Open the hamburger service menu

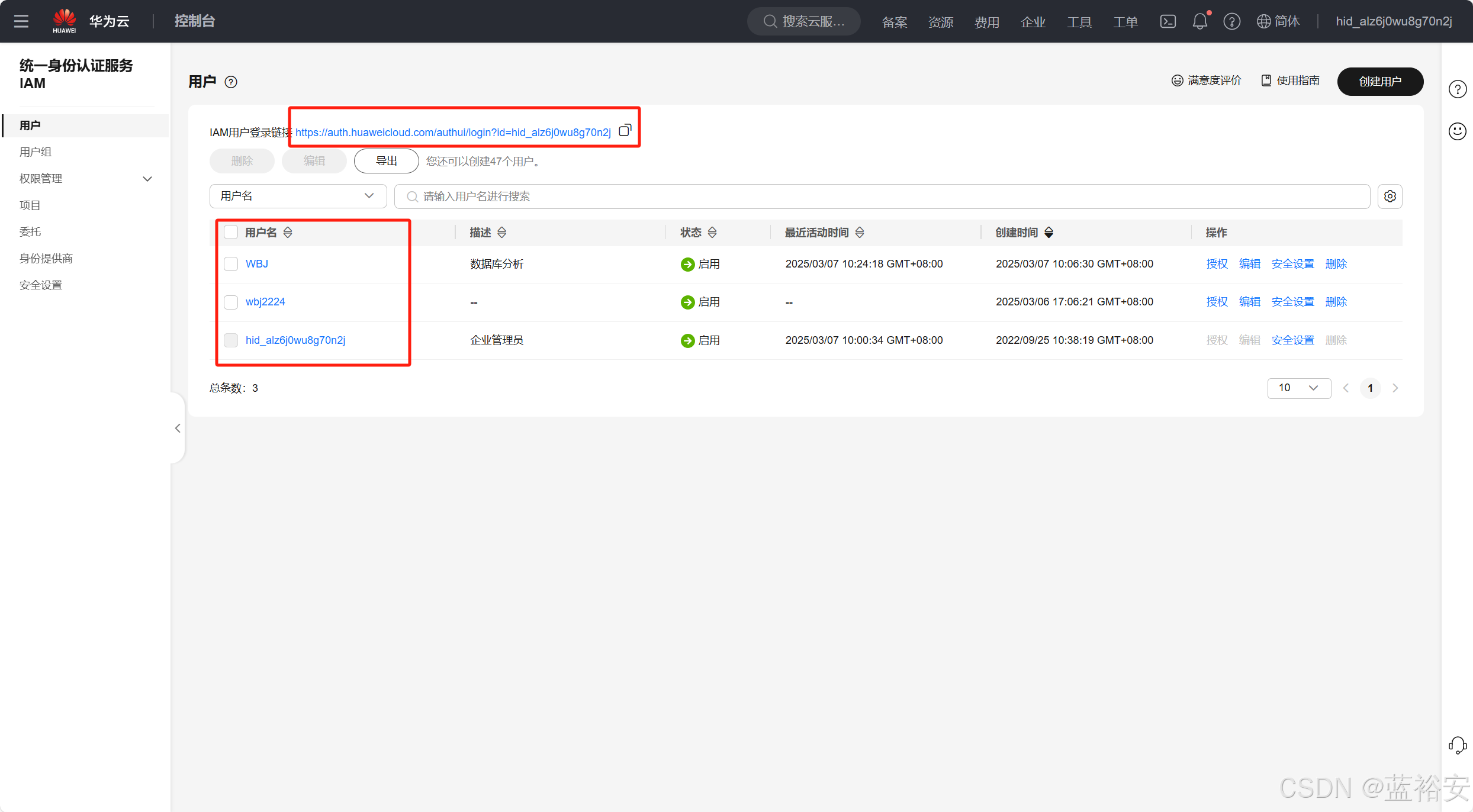coord(21,22)
